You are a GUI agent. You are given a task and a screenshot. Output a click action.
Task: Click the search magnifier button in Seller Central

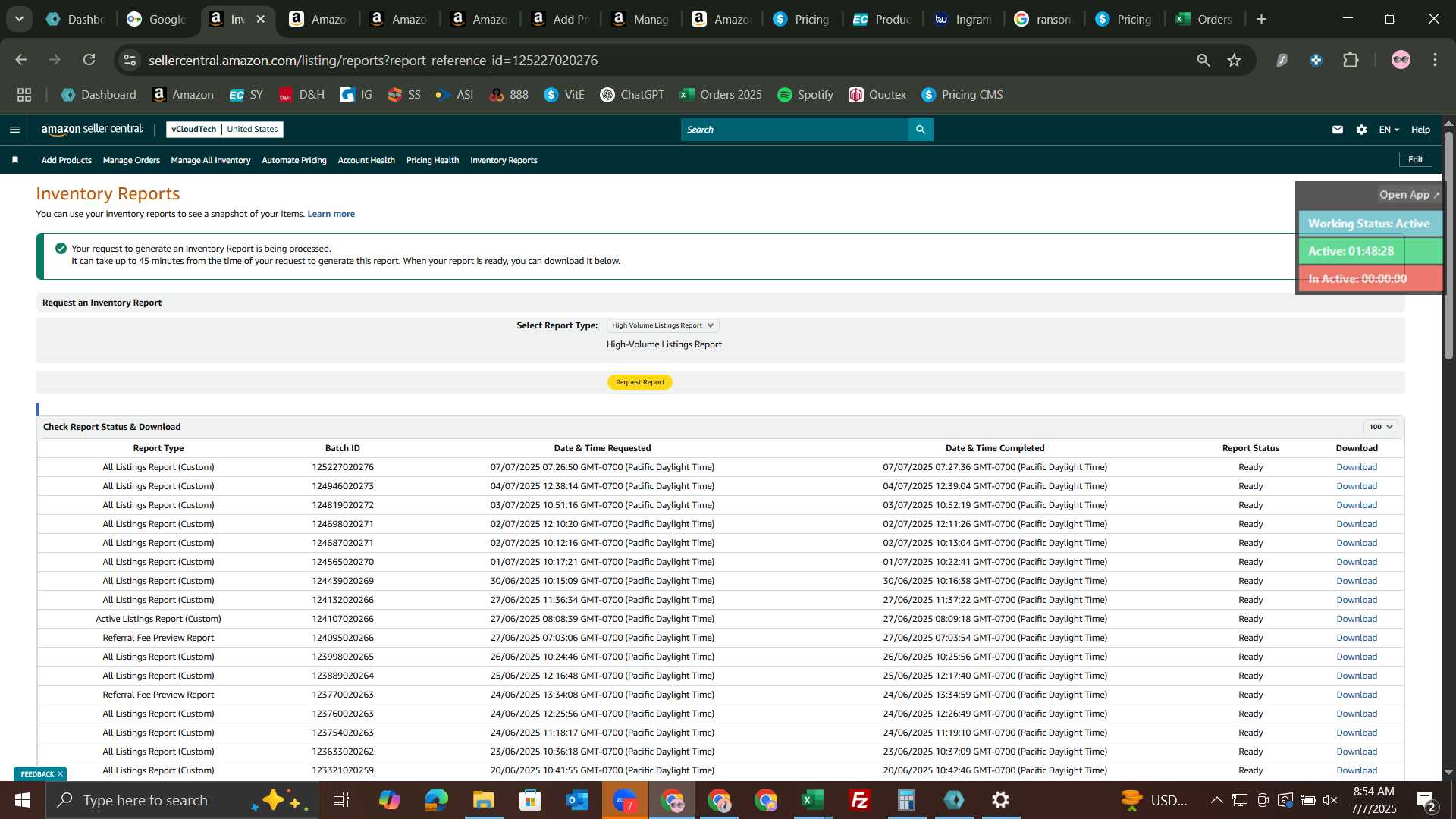coord(921,130)
